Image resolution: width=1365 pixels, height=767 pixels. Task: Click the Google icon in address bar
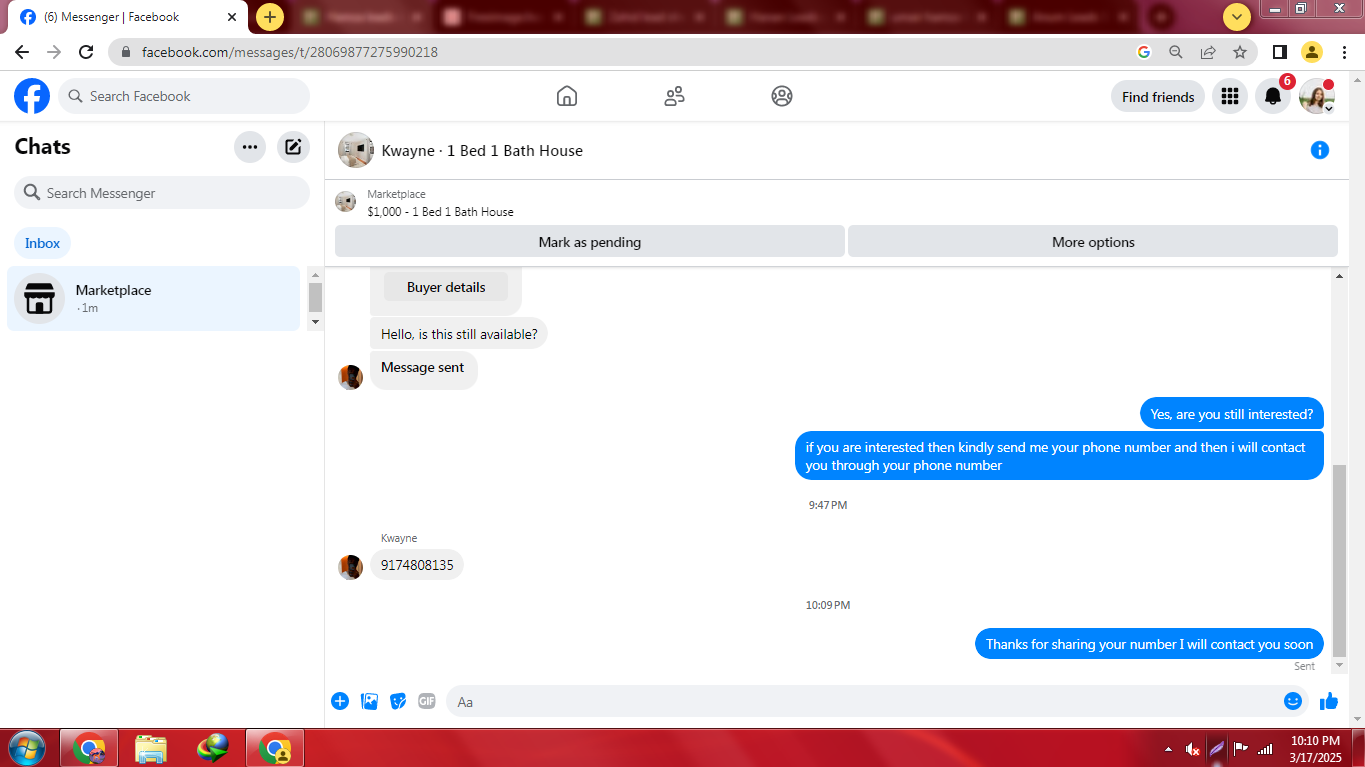point(1144,52)
